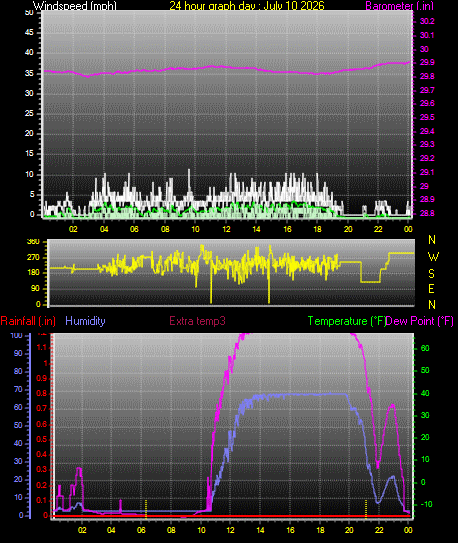
Task: Click the '24 hour graph day : July 10 2026' title
Action: tap(247, 6)
